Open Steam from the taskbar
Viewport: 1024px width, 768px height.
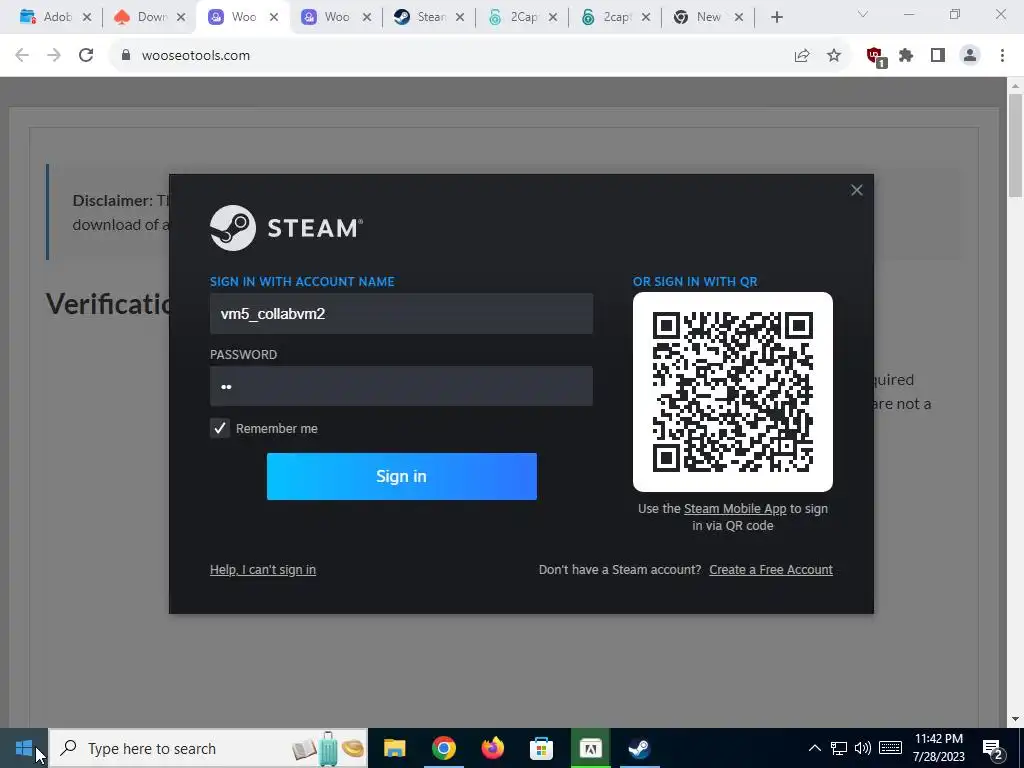click(x=639, y=748)
